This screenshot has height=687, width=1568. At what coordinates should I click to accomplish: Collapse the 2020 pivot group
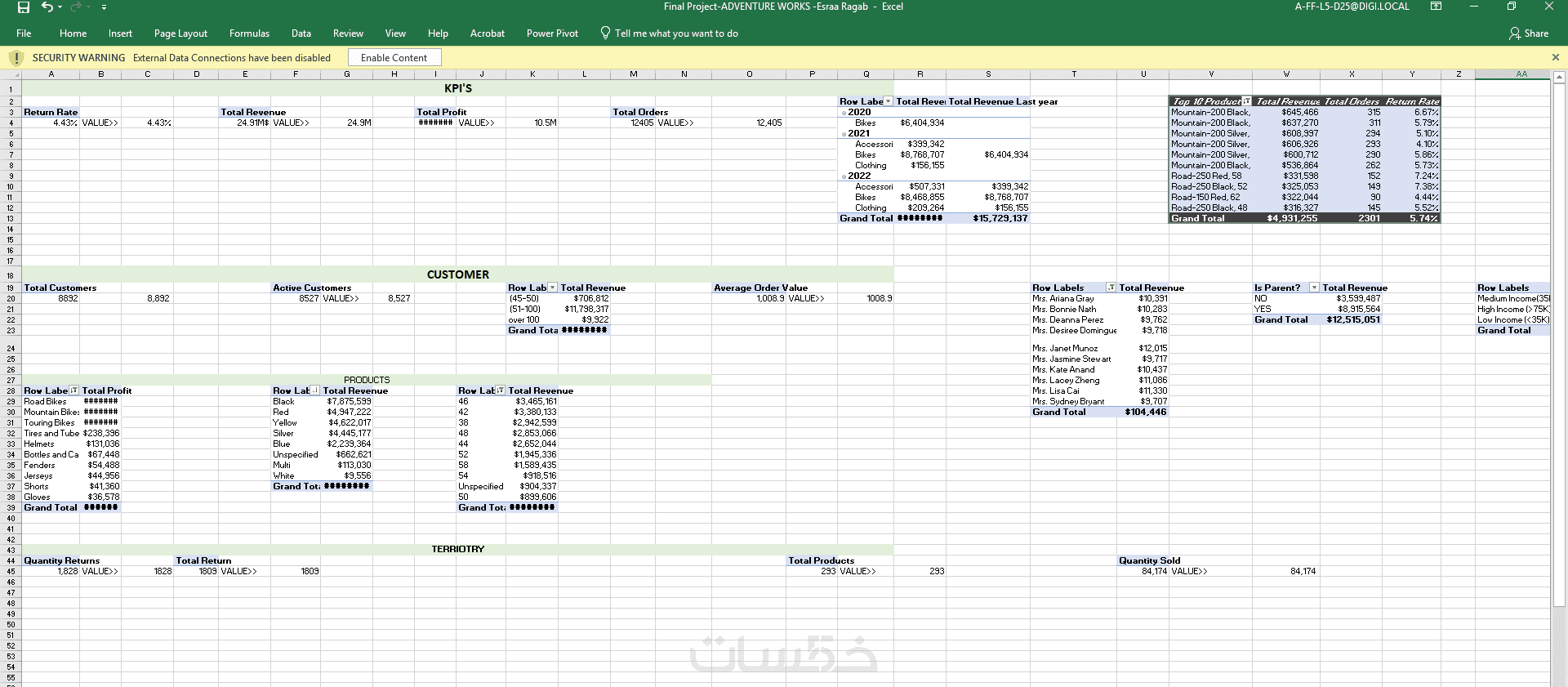[844, 113]
